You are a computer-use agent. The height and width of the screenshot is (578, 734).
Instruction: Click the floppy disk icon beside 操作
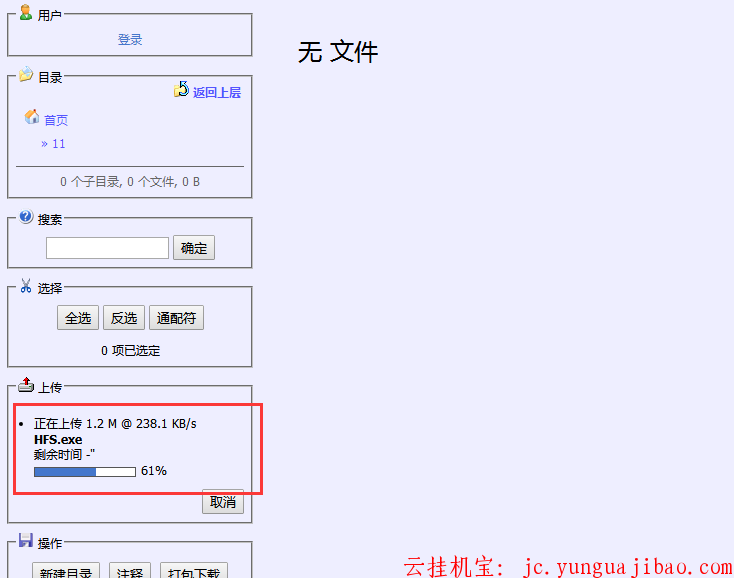pos(26,540)
